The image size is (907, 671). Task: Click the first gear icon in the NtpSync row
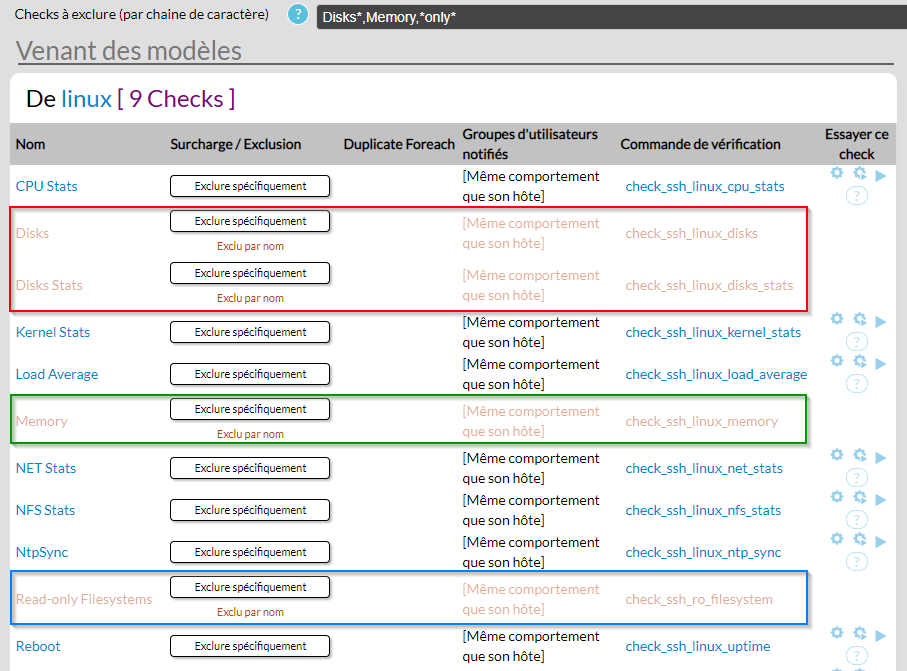(837, 539)
